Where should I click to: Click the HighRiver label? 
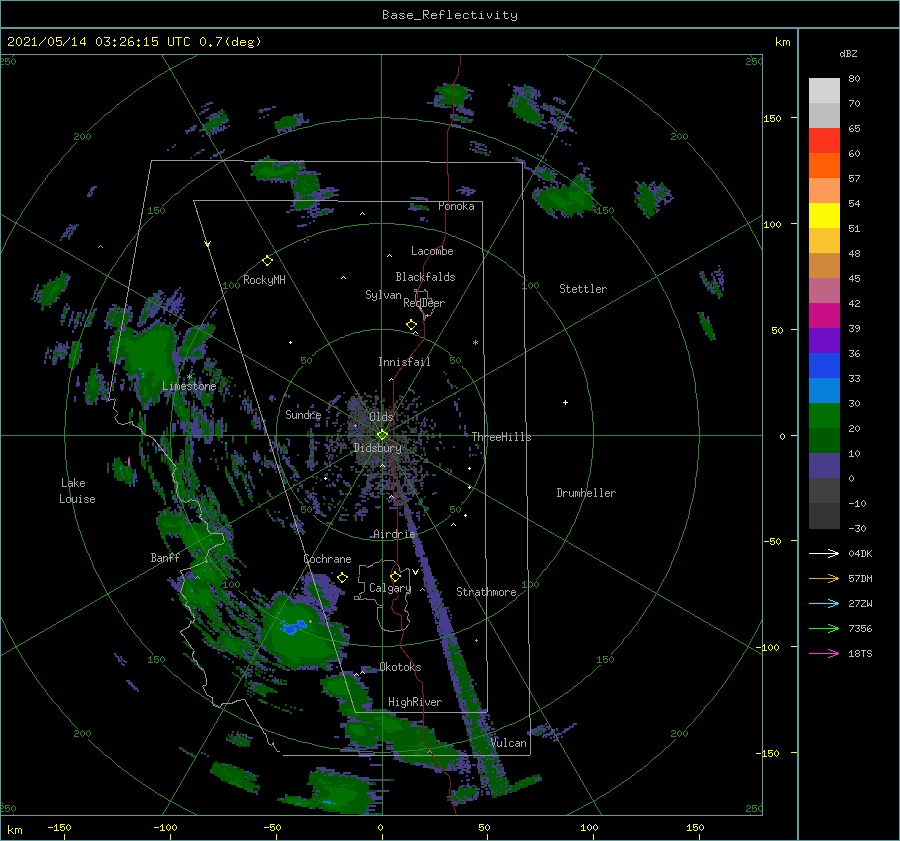point(415,702)
